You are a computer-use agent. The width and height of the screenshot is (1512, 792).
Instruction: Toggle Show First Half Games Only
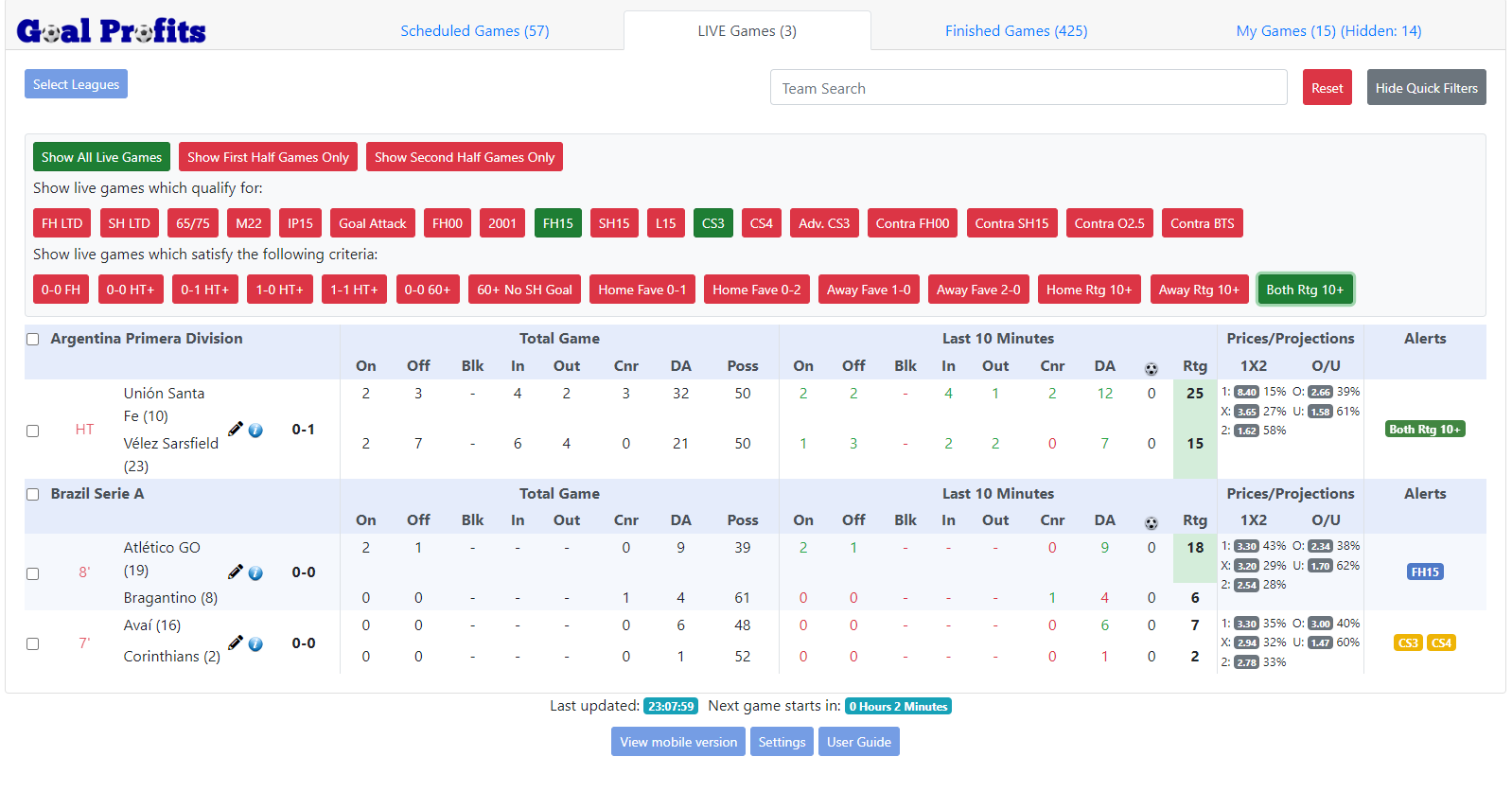pyautogui.click(x=268, y=157)
